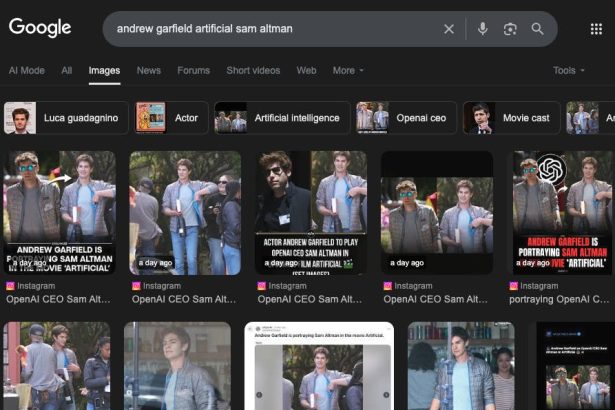The width and height of the screenshot is (615, 410).
Task: Open second image result showing crew on set
Action: point(185,213)
